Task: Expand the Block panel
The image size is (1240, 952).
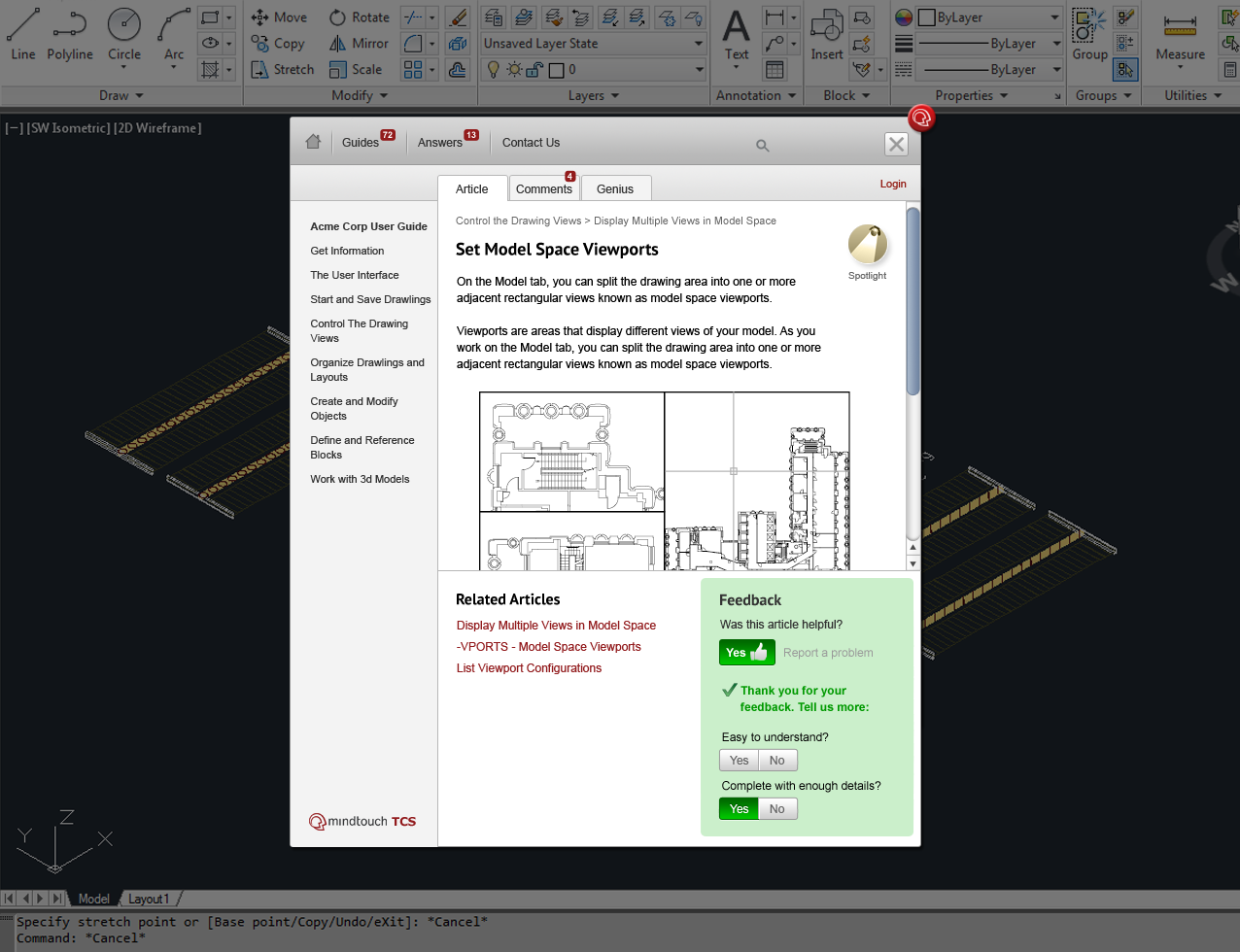Action: tap(846, 95)
